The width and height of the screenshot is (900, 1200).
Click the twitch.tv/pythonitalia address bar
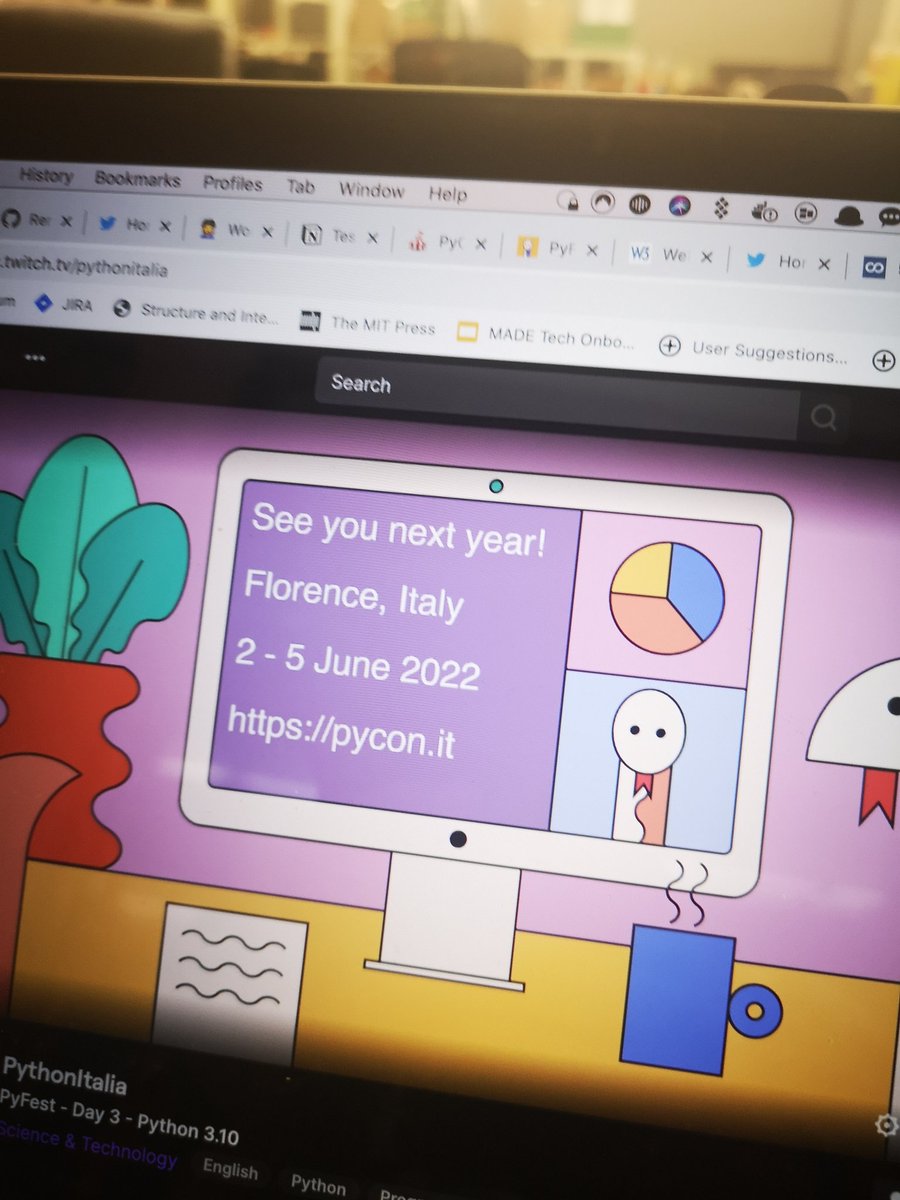coord(84,266)
